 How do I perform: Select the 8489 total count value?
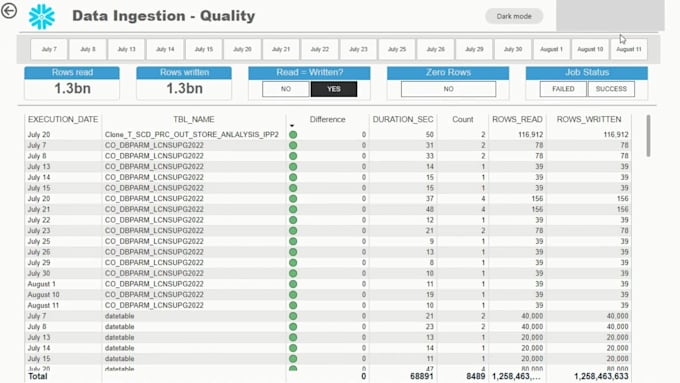(x=476, y=376)
